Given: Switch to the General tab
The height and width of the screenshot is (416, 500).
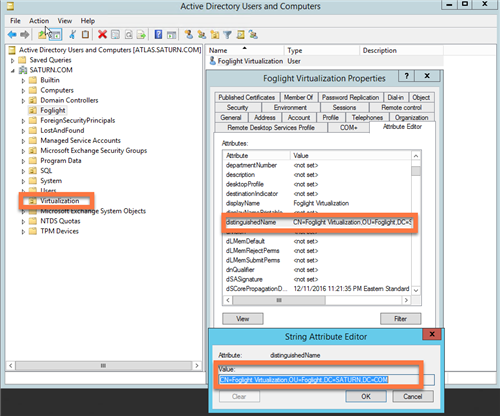Looking at the screenshot, I should coord(231,117).
